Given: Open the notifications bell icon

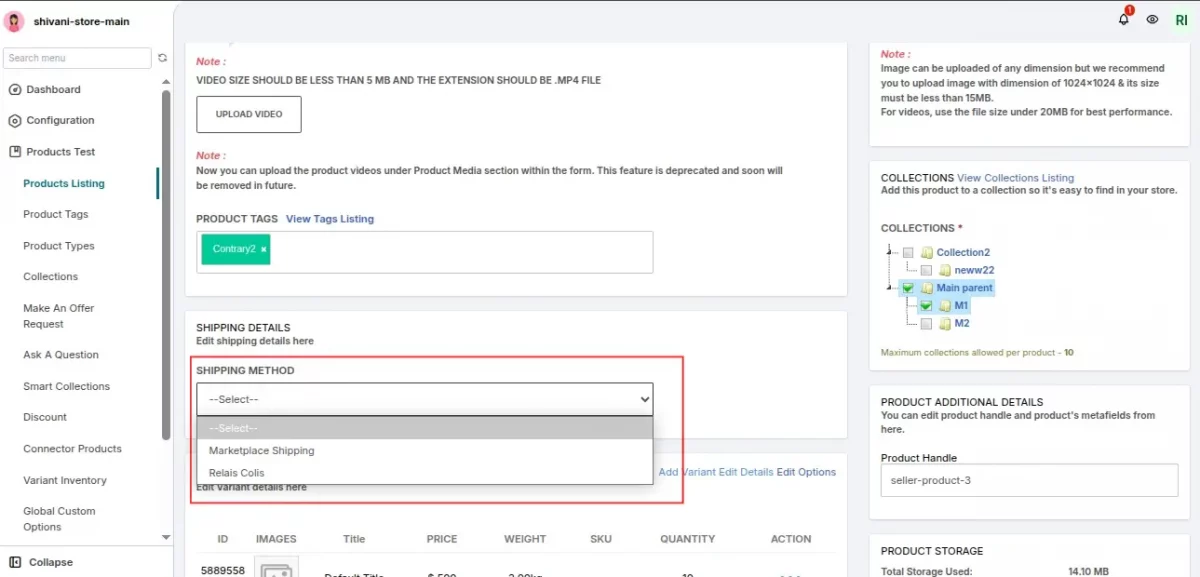Looking at the screenshot, I should (1124, 19).
